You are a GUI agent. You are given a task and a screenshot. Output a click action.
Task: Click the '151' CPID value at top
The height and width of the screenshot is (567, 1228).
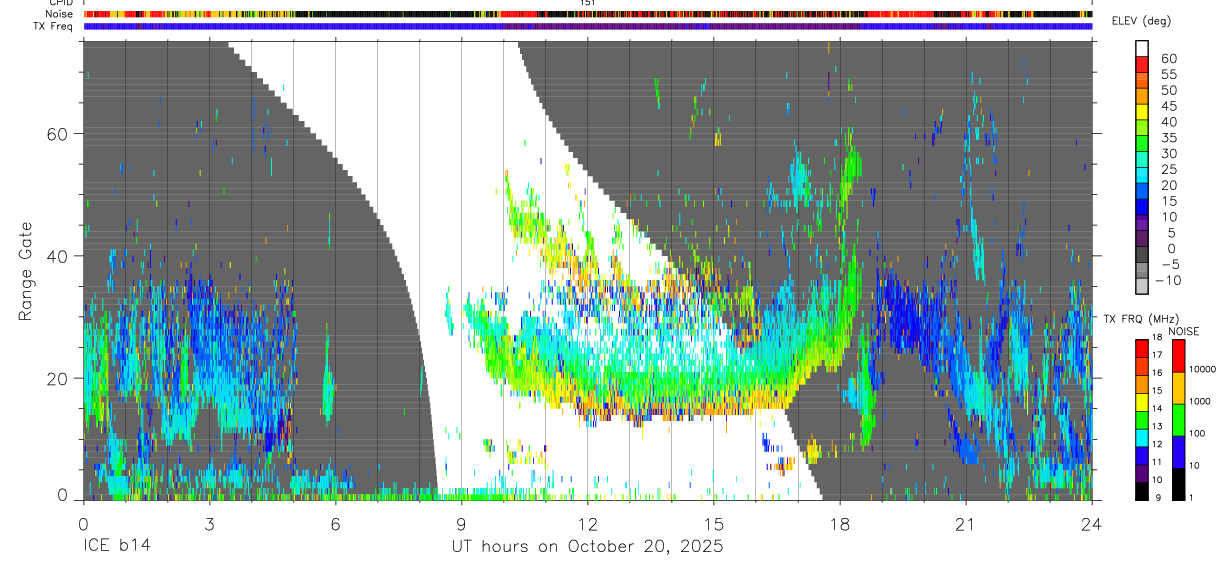pos(587,3)
